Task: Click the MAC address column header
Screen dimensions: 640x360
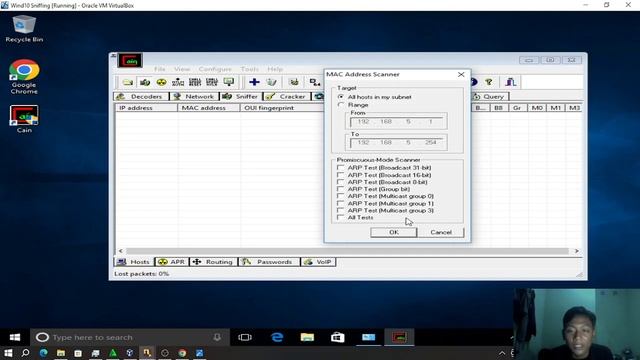Action: click(x=209, y=108)
